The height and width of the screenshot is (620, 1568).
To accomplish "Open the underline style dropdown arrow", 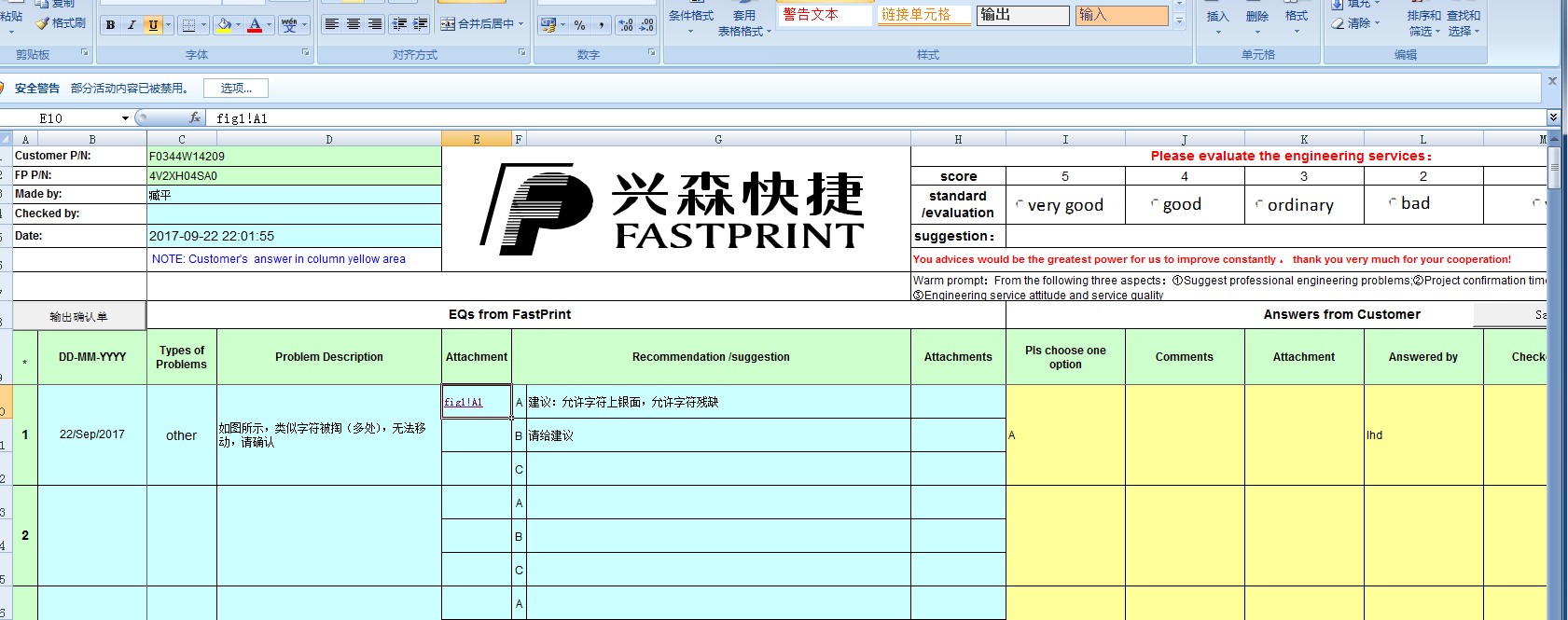I will [x=168, y=25].
